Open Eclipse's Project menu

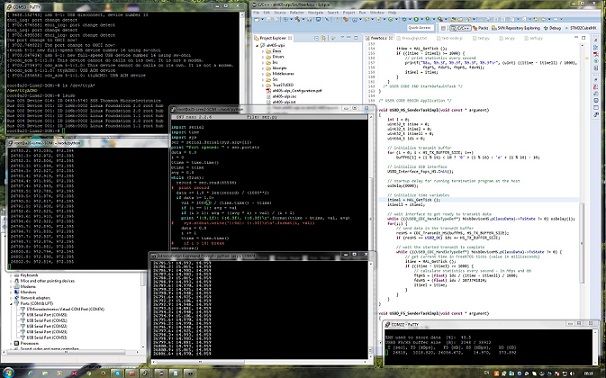point(349,12)
